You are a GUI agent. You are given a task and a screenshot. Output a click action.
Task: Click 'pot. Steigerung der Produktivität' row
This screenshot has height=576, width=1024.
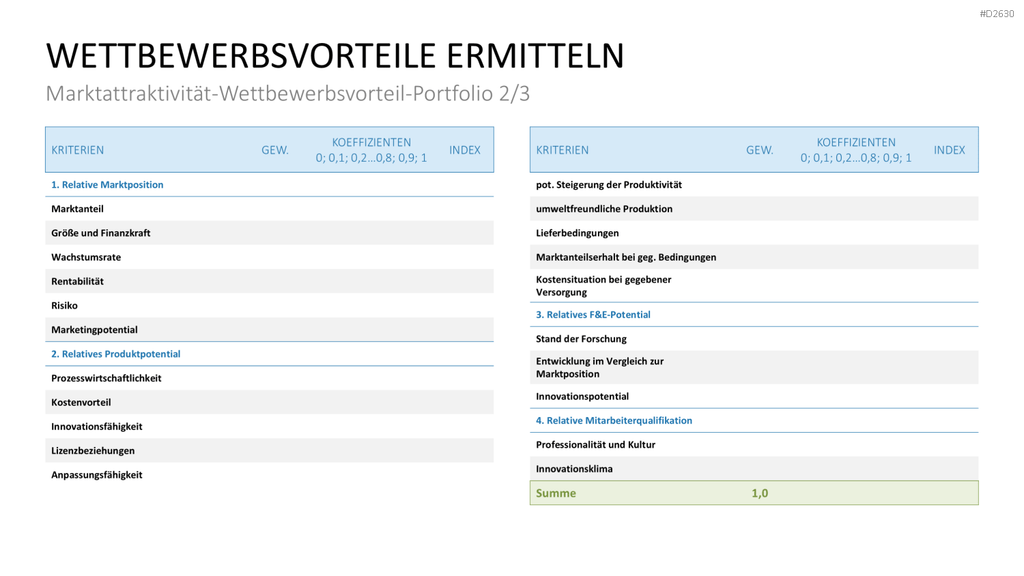click(x=754, y=185)
